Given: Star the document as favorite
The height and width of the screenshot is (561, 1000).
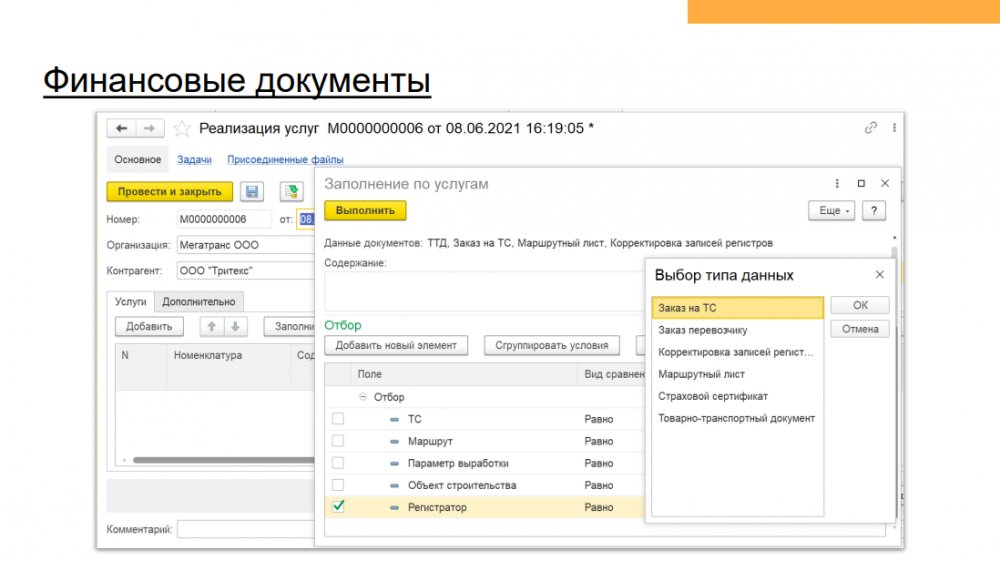Looking at the screenshot, I should 182,128.
